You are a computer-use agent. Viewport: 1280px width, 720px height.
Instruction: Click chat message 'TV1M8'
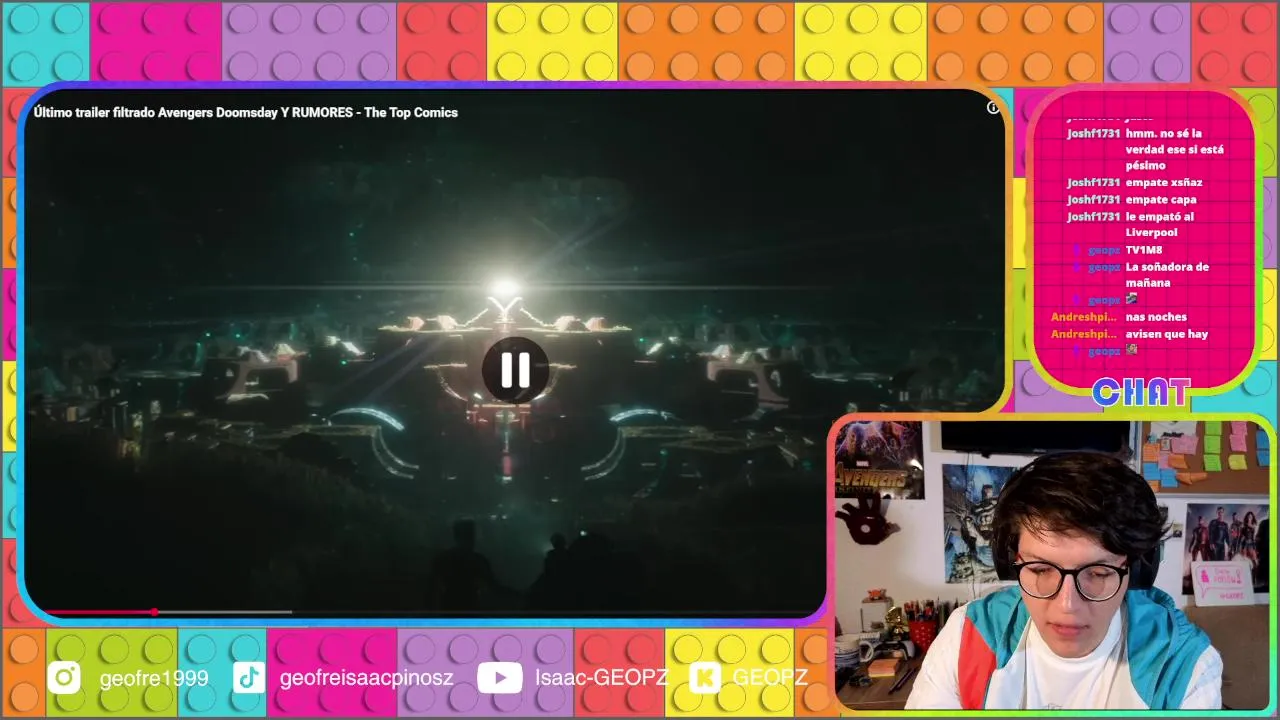tap(1144, 250)
